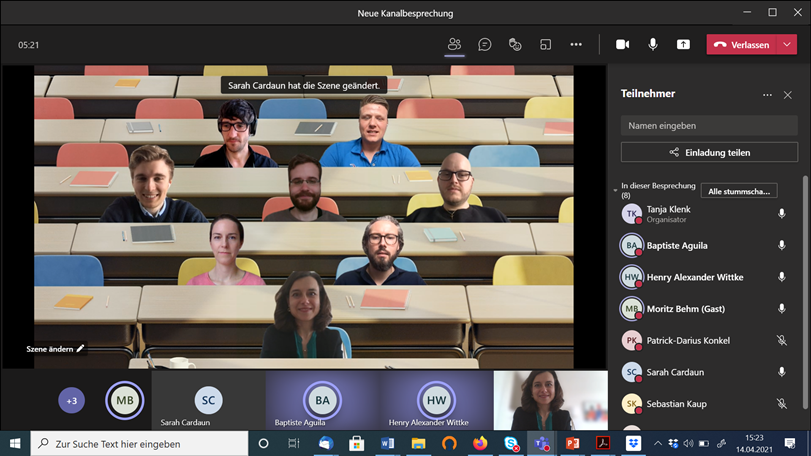Open Skype from taskbar
This screenshot has width=811, height=456.
(x=511, y=444)
